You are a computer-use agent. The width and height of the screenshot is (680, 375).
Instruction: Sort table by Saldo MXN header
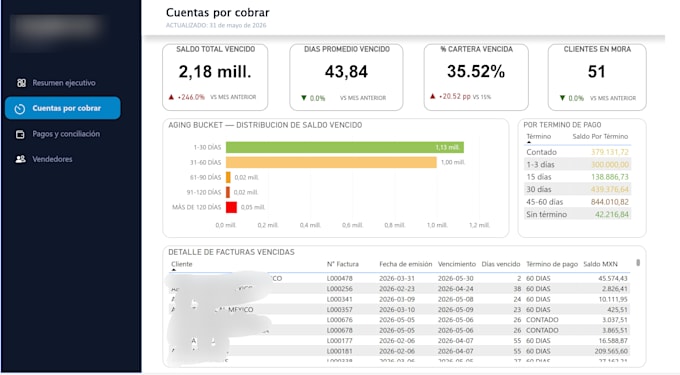tap(600, 264)
